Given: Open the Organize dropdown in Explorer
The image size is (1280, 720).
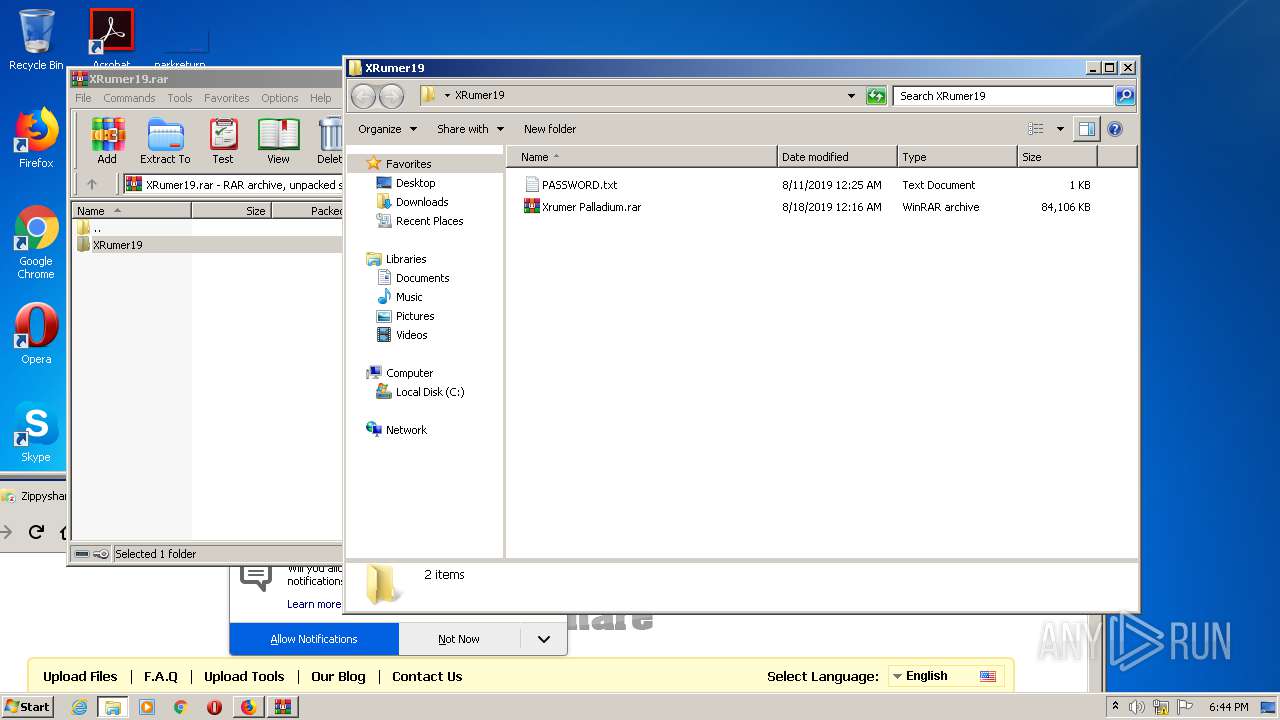Looking at the screenshot, I should click(x=387, y=129).
